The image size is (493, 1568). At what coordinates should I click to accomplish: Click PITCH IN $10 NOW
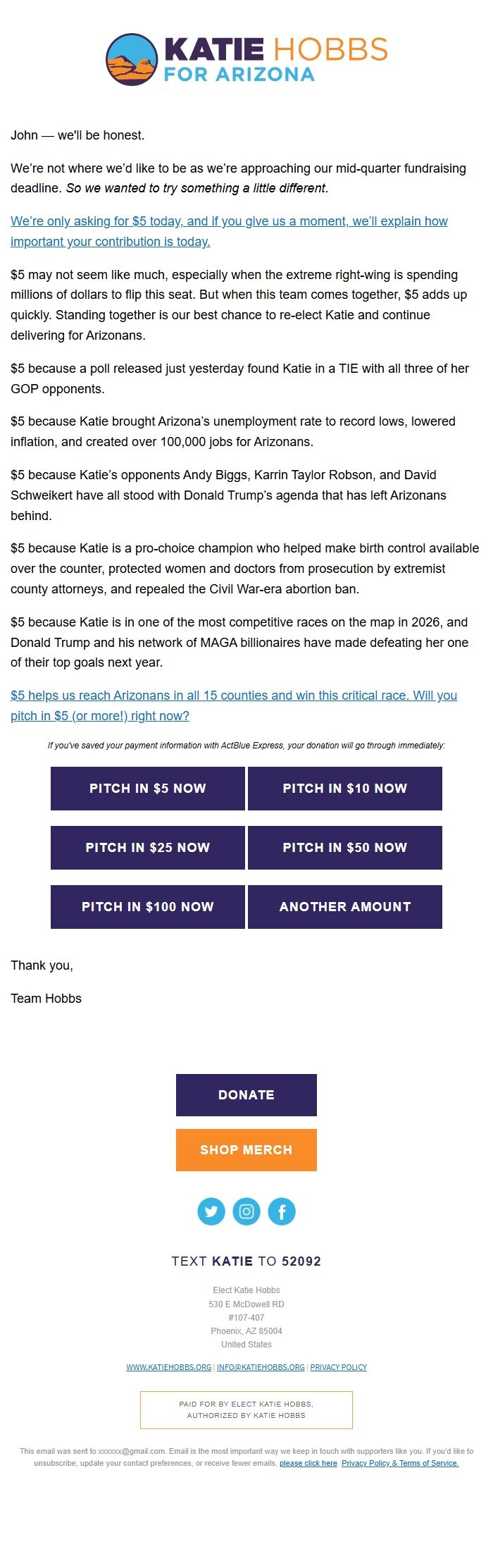344,789
